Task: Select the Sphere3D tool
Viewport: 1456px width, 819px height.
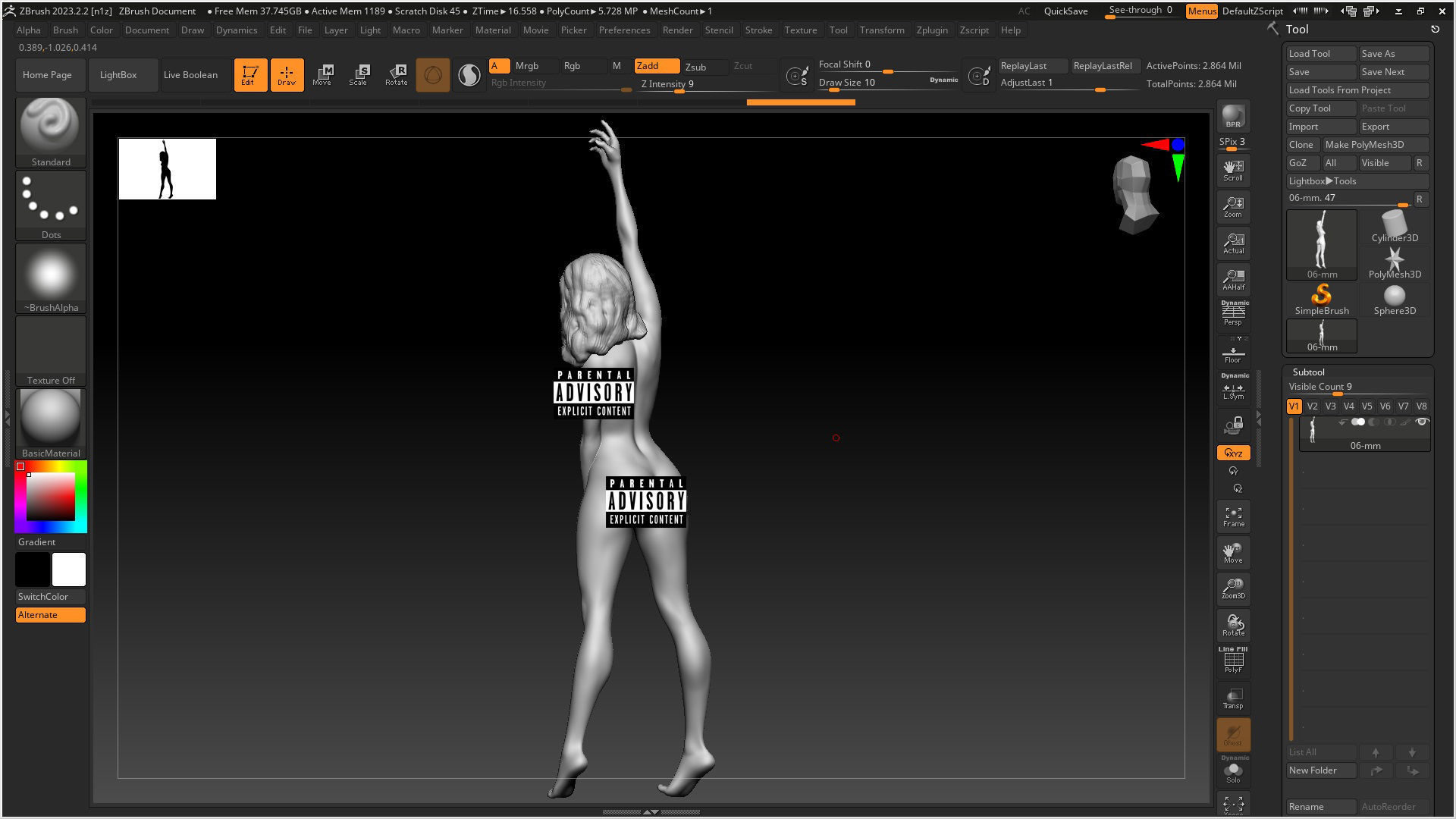Action: point(1395,299)
